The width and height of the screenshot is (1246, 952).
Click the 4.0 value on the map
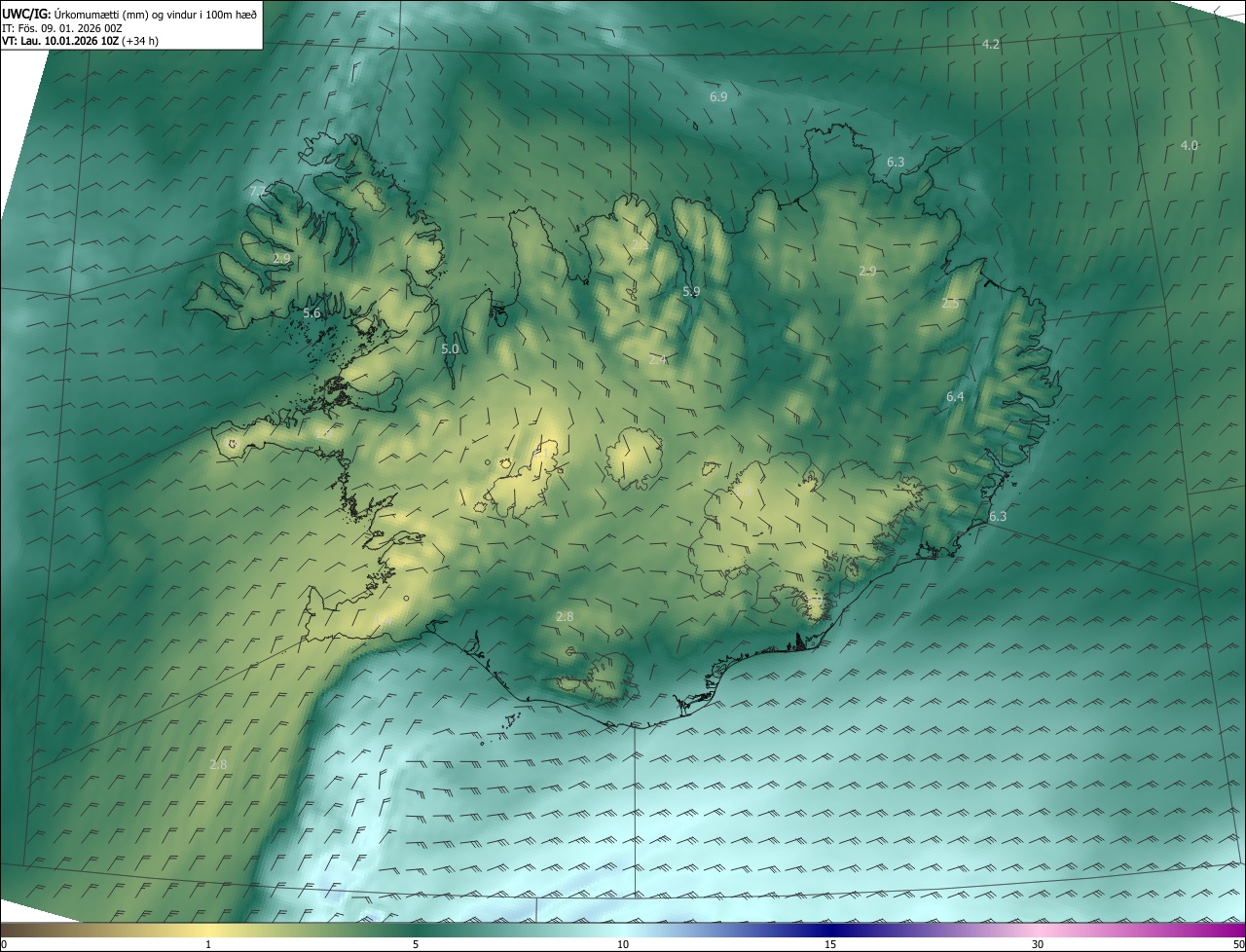click(x=1189, y=145)
